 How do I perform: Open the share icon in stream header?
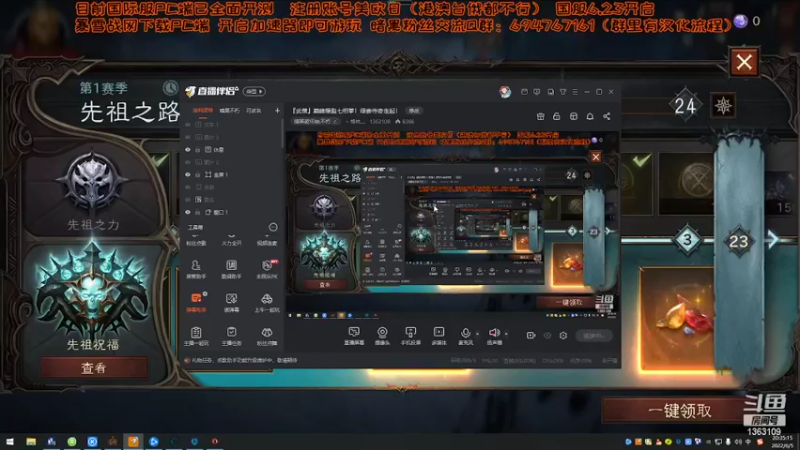click(607, 116)
